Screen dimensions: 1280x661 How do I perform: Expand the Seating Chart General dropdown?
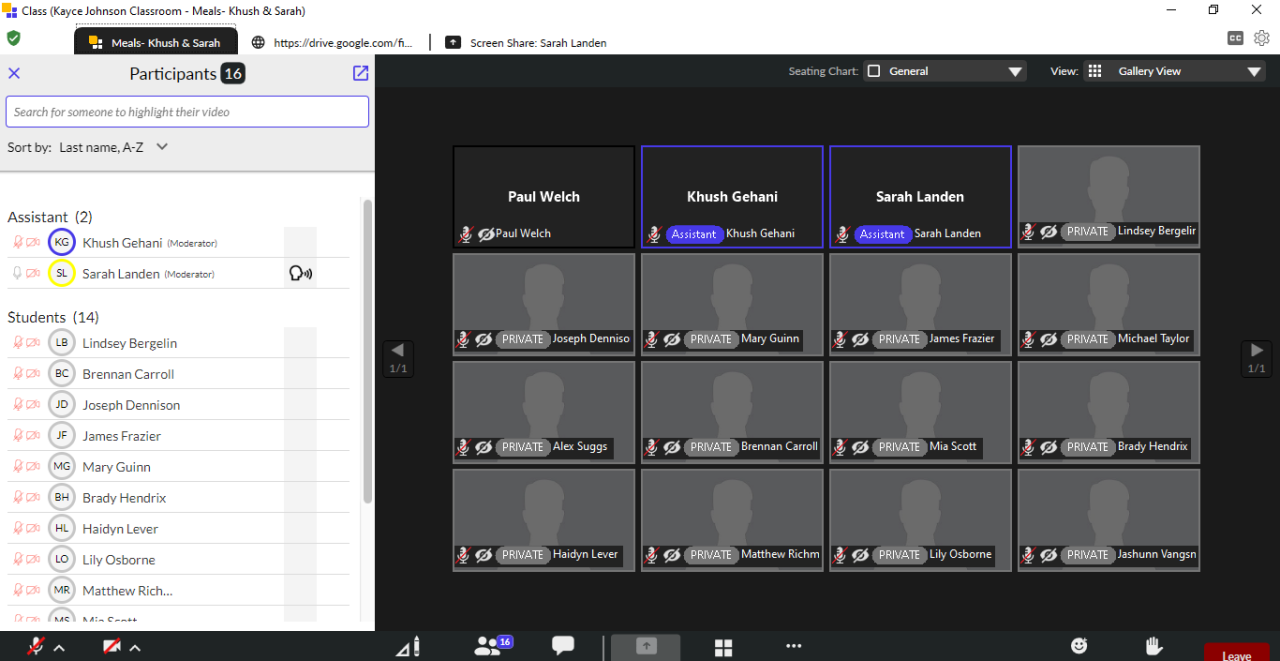click(x=945, y=71)
